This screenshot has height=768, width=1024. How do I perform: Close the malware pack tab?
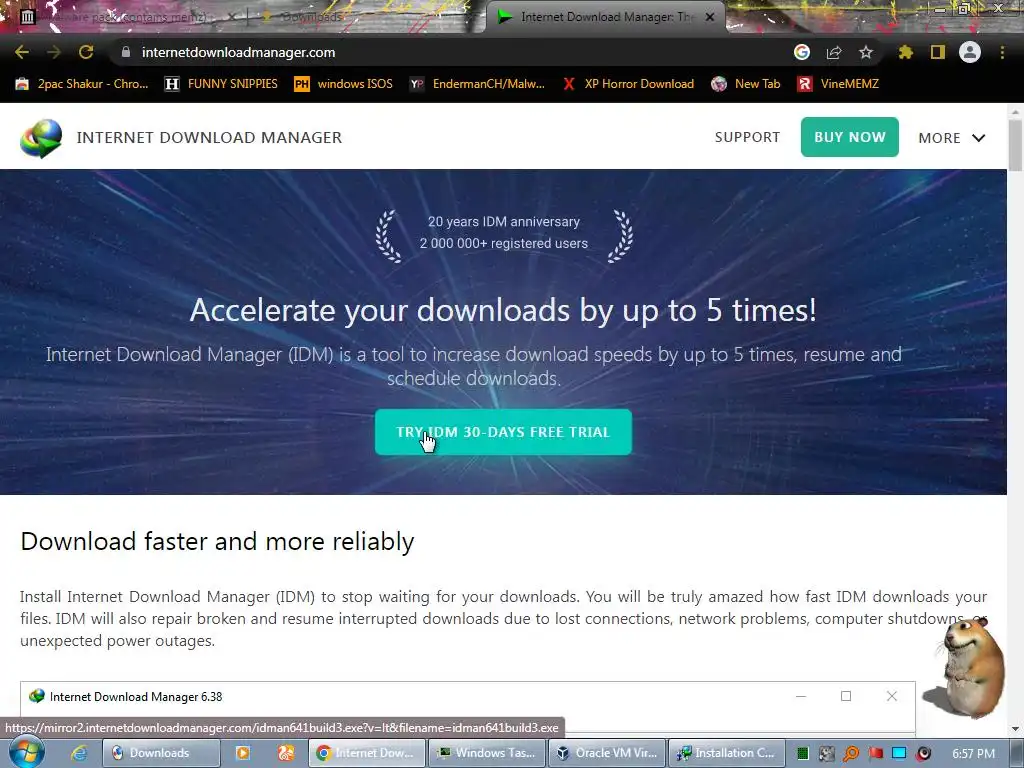[x=232, y=17]
